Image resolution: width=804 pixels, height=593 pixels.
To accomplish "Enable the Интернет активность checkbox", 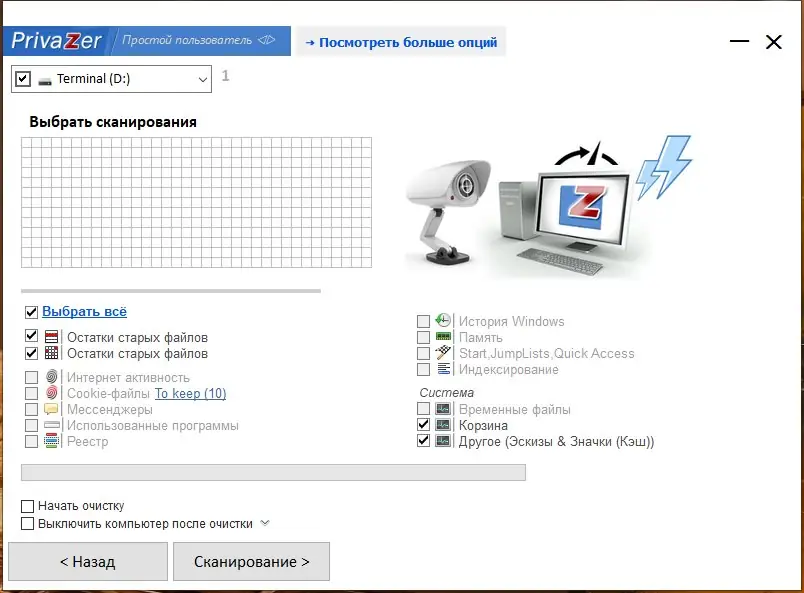I will click(31, 378).
